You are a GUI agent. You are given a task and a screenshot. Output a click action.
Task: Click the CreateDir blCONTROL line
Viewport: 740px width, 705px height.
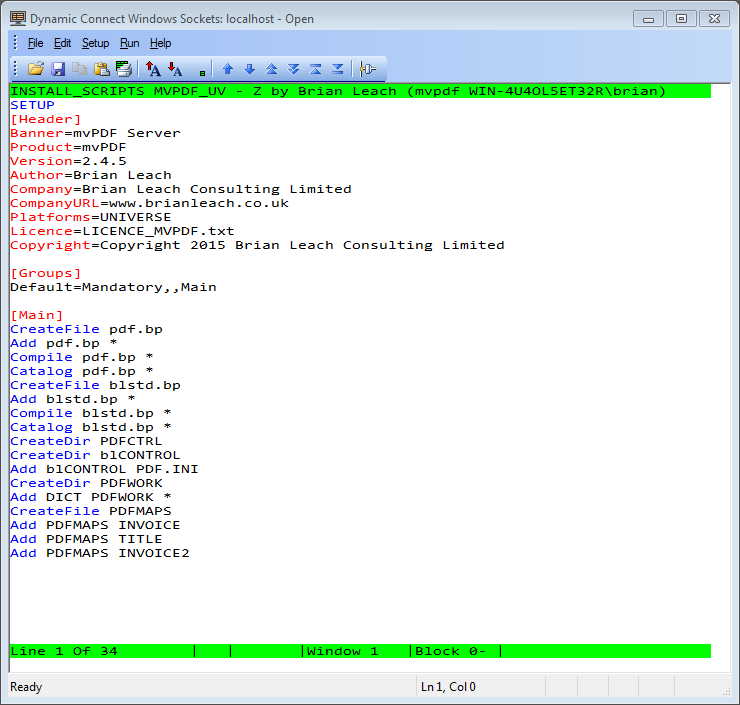(x=95, y=455)
